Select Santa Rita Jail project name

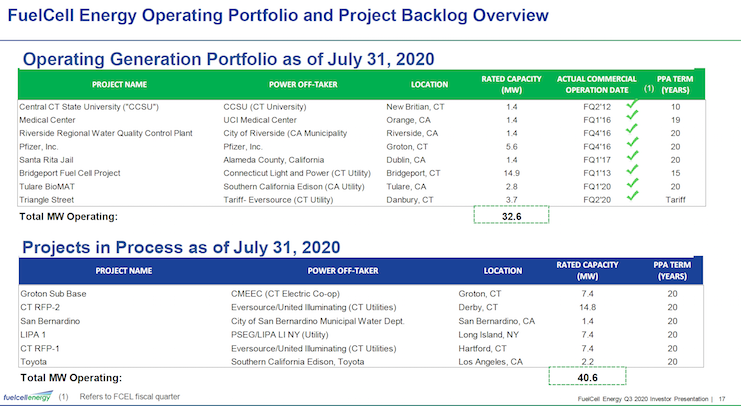tap(46, 160)
